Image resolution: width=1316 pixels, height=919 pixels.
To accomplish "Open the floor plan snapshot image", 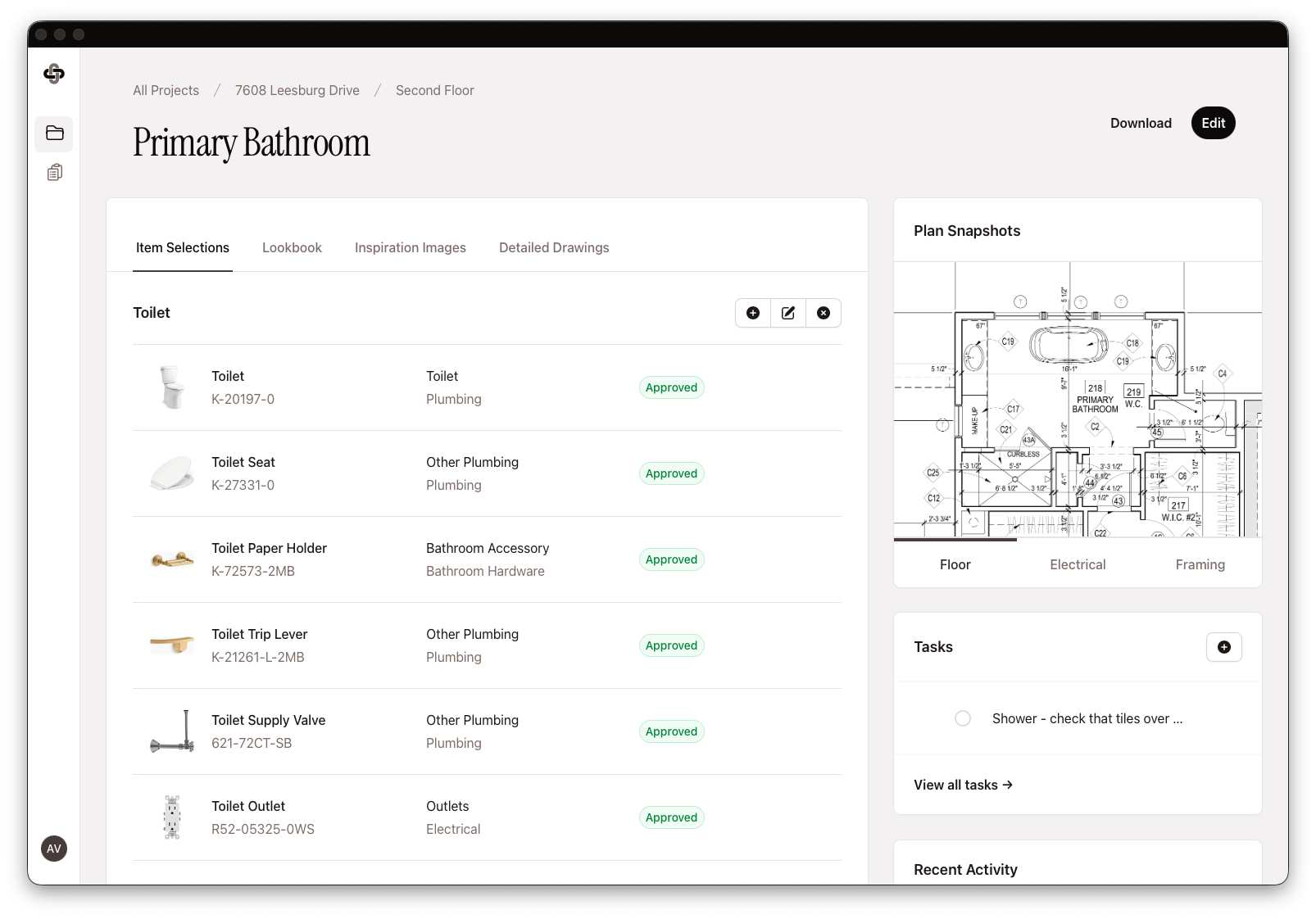I will [x=1078, y=400].
